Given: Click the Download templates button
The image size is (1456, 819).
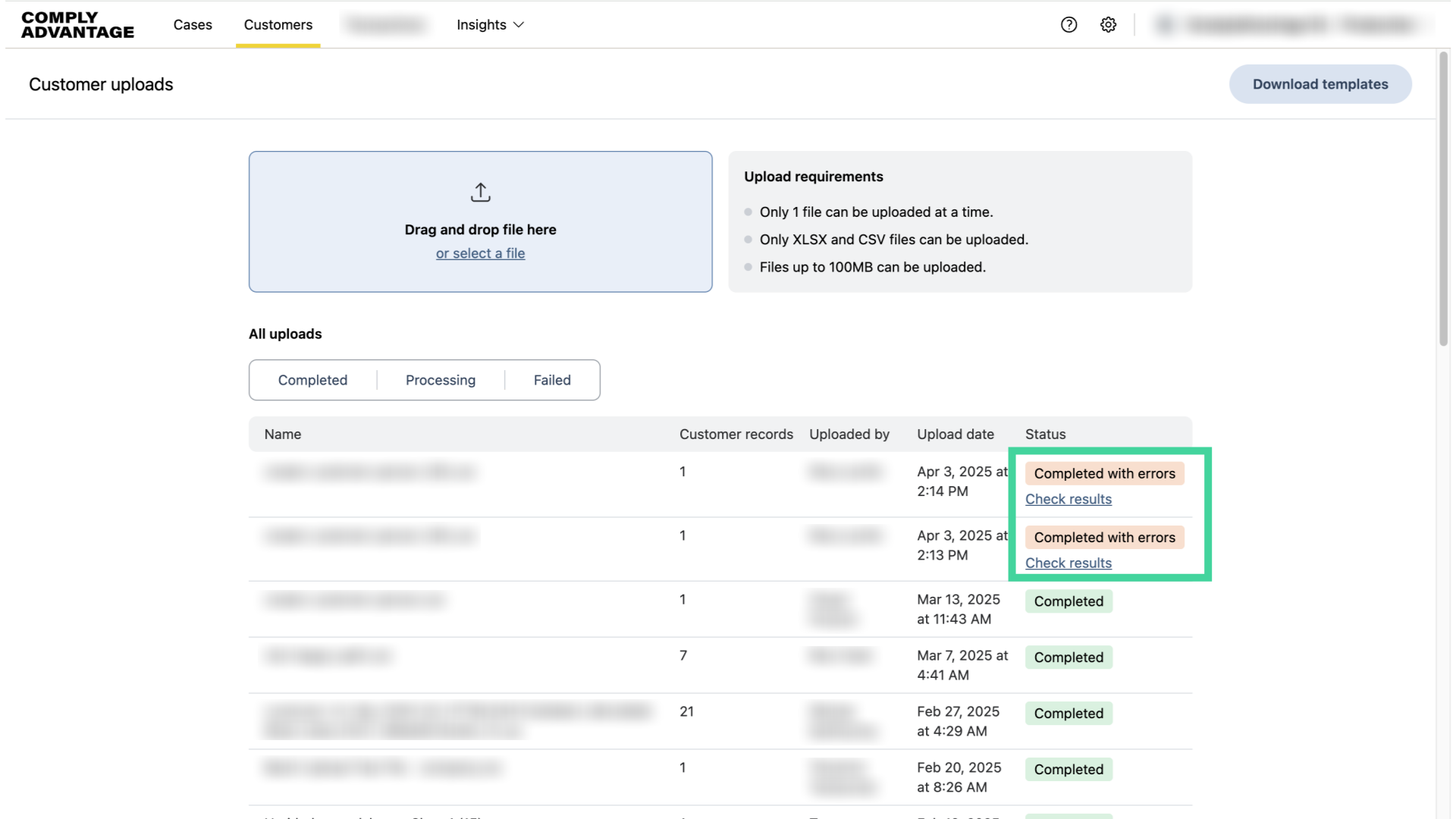Looking at the screenshot, I should (x=1319, y=84).
